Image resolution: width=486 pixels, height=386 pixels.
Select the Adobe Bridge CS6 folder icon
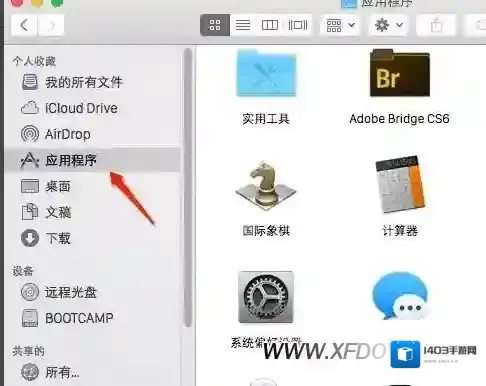[x=400, y=73]
